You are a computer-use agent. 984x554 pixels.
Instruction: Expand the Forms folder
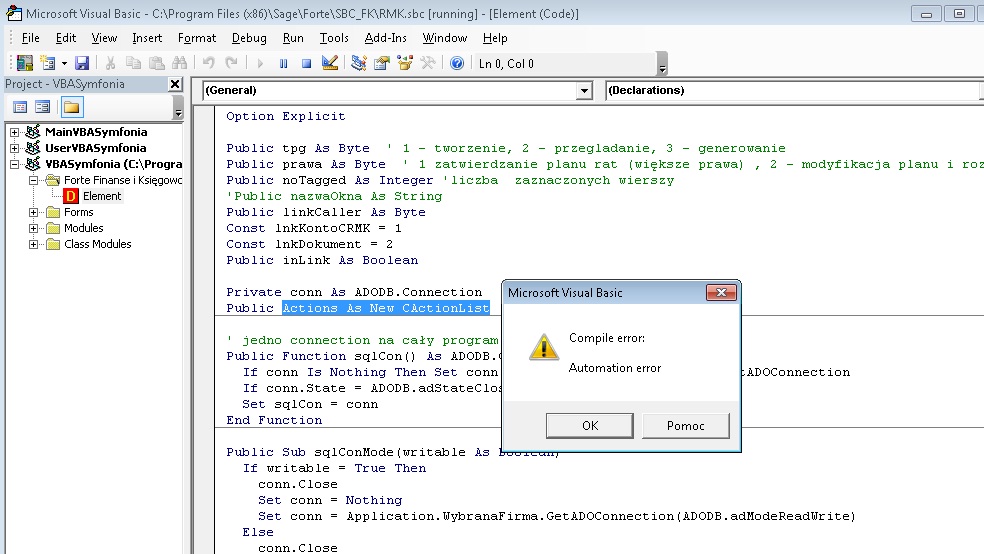(33, 212)
